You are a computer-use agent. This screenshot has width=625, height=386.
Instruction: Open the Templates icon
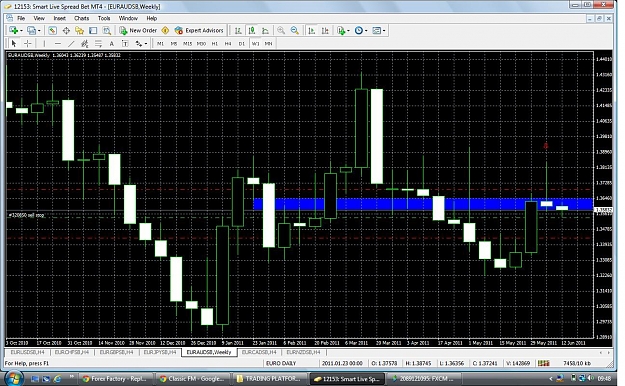[376, 30]
